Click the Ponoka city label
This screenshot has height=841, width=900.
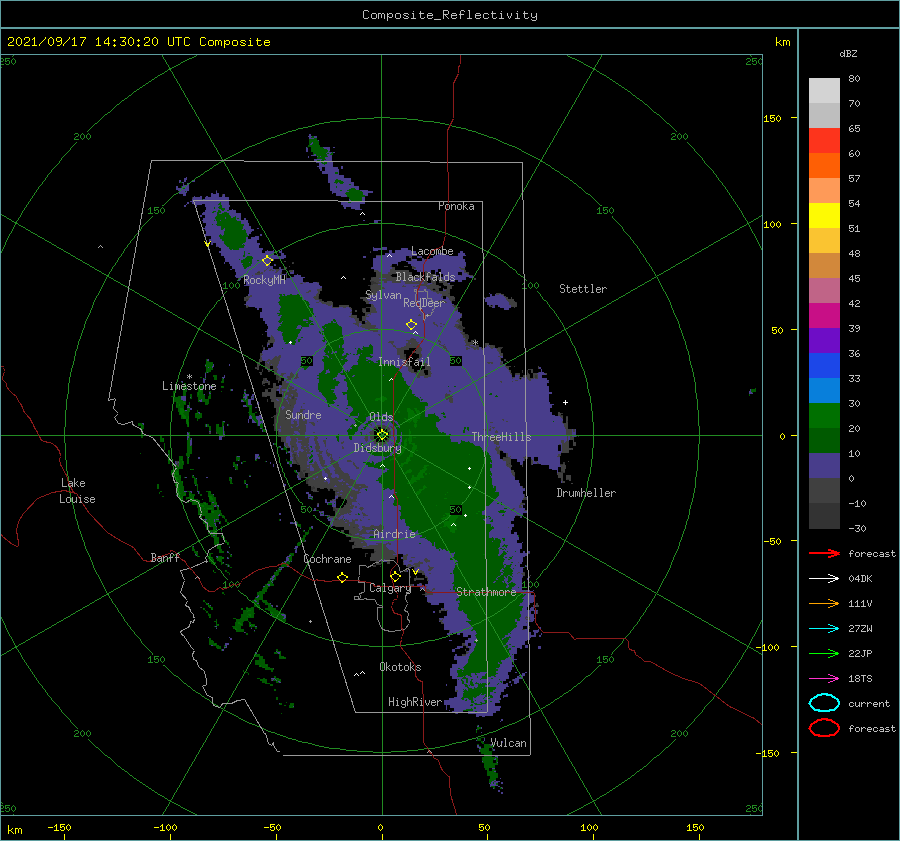tap(456, 206)
